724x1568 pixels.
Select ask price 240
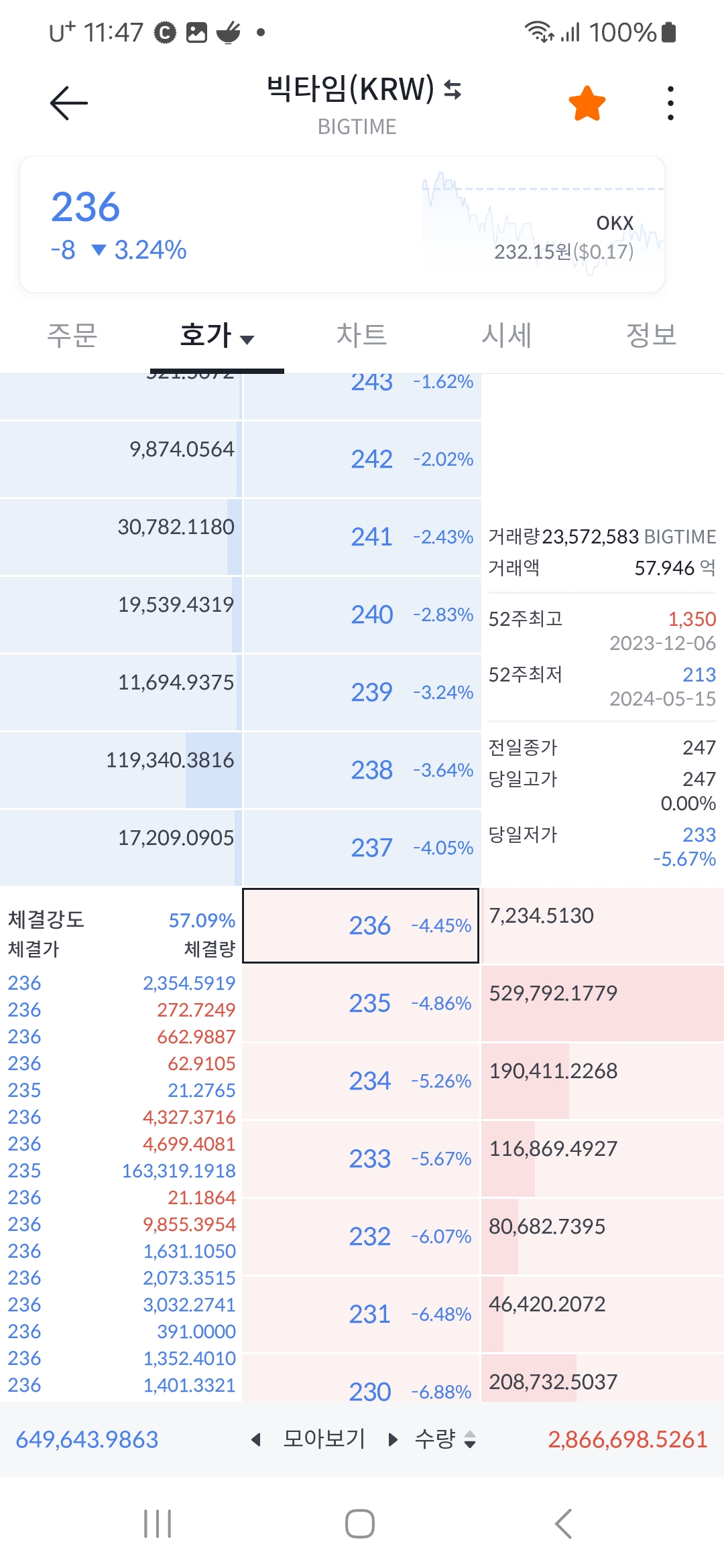(362, 615)
